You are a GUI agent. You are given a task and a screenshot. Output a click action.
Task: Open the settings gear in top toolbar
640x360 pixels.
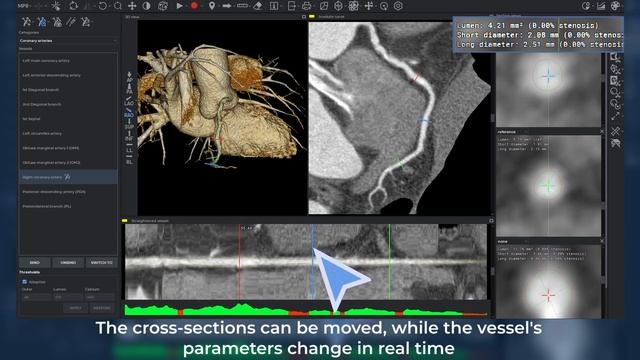point(398,6)
